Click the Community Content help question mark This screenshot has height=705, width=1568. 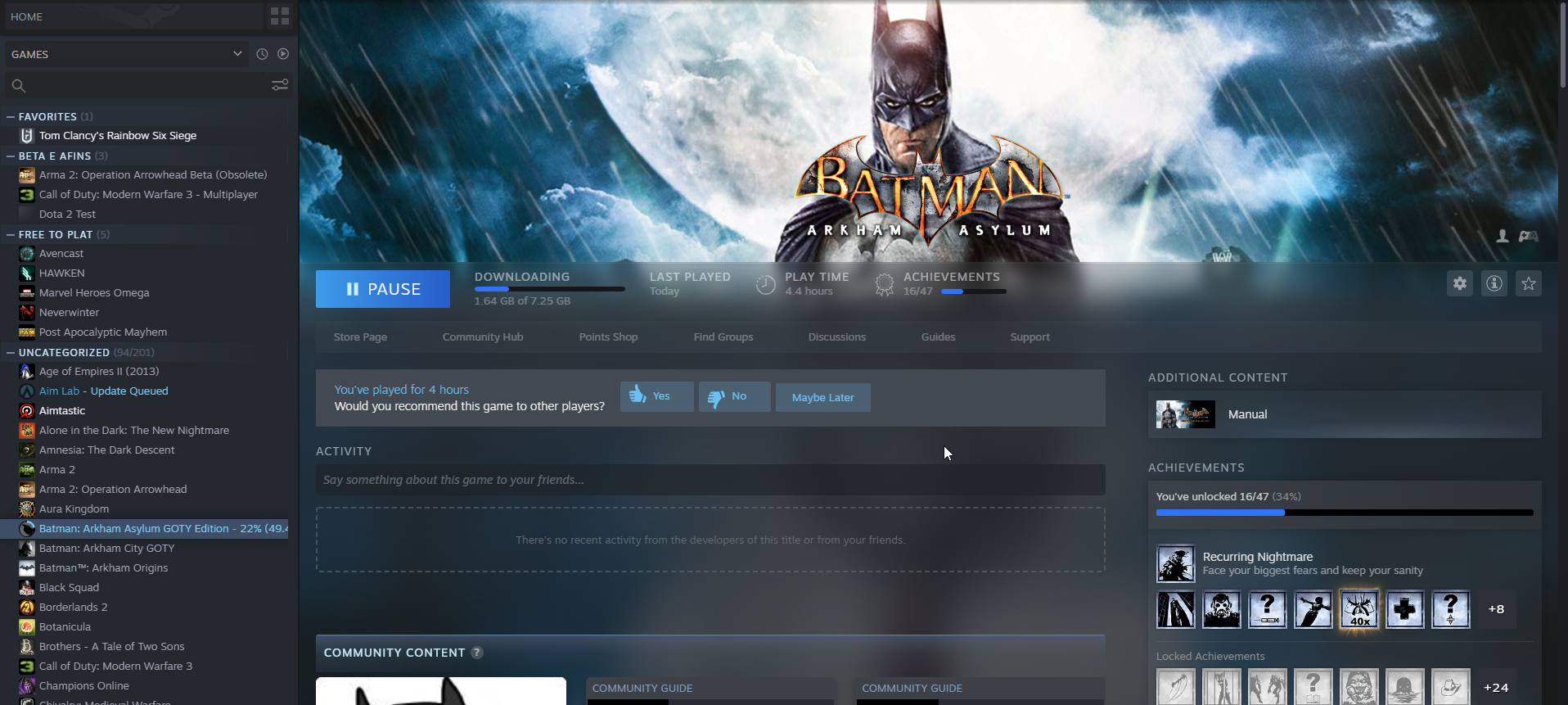(477, 653)
